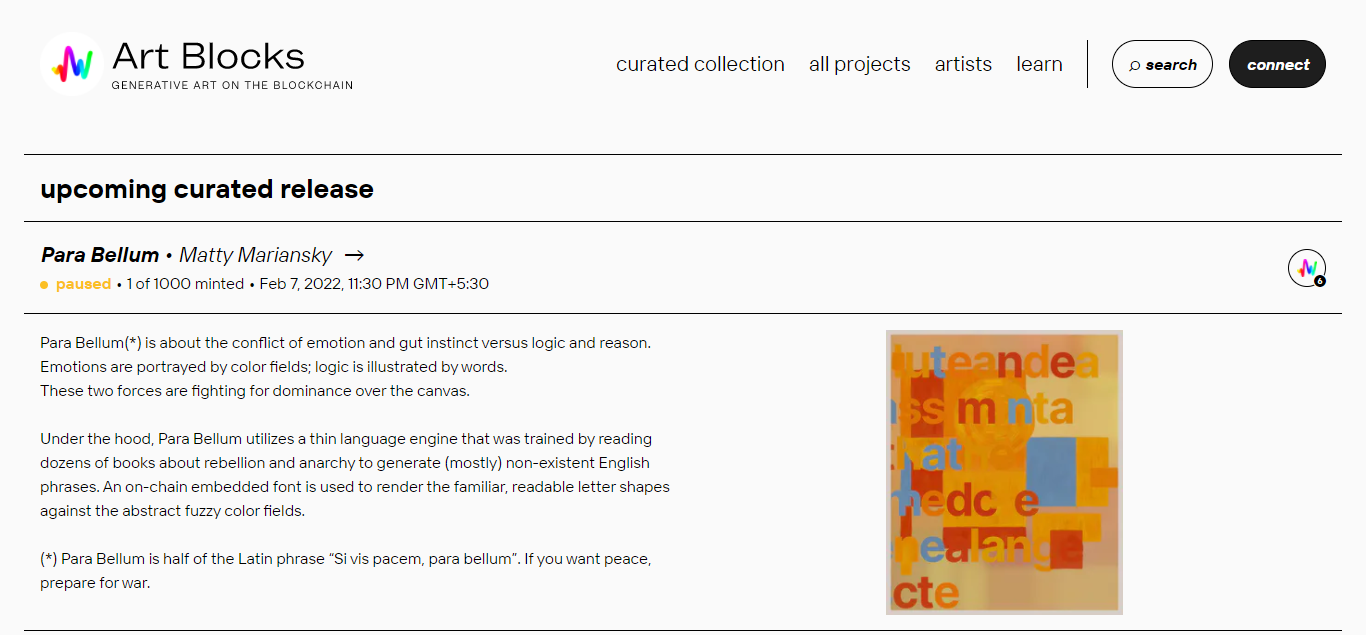The height and width of the screenshot is (635, 1366).
Task: Click the 1 of 1000 minted text
Action: pyautogui.click(x=185, y=284)
